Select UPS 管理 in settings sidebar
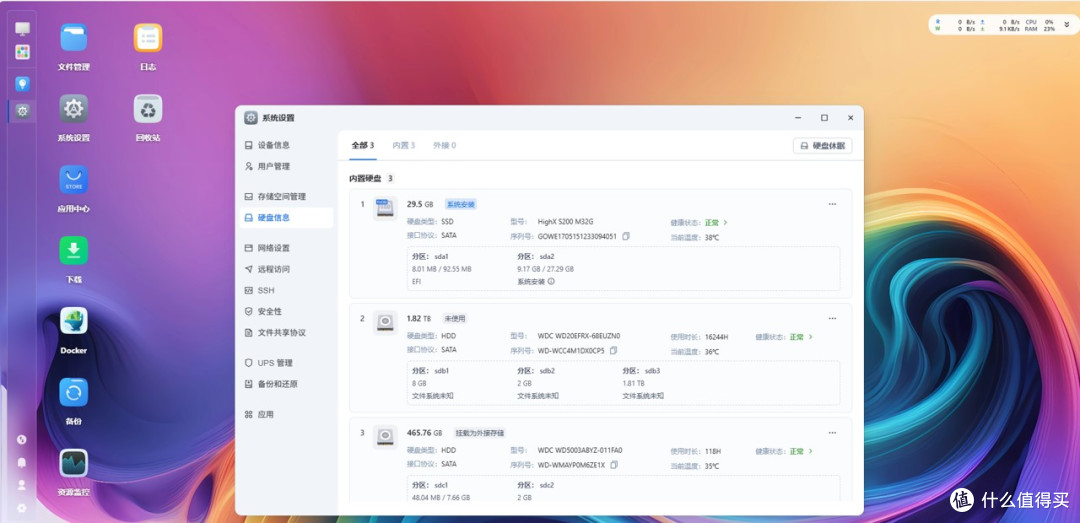Viewport: 1080px width, 523px height. [286, 363]
